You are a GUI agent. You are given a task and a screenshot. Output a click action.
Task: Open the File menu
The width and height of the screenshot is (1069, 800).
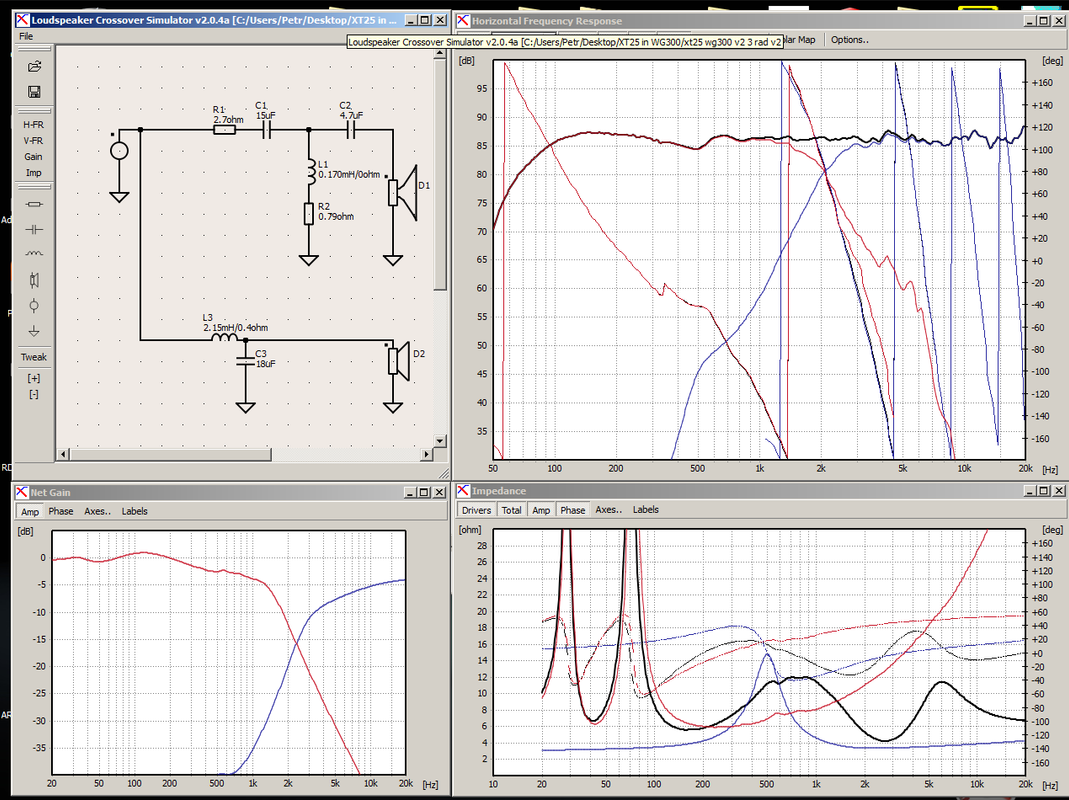(26, 36)
